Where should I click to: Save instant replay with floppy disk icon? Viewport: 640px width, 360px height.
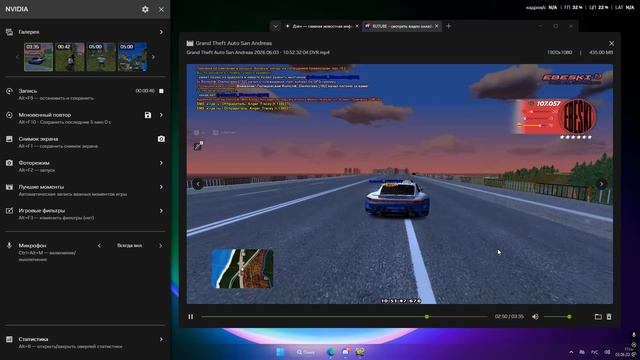(148, 115)
